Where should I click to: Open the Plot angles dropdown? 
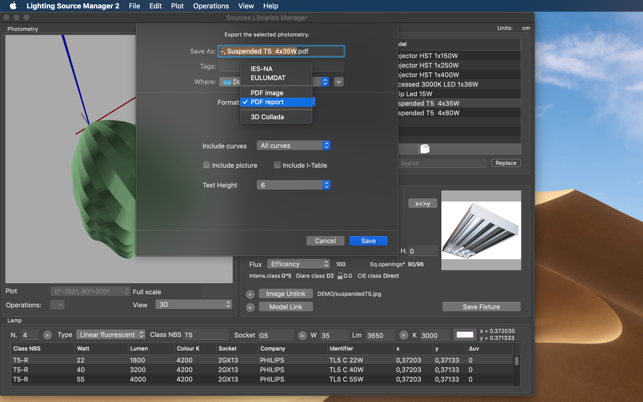90,291
